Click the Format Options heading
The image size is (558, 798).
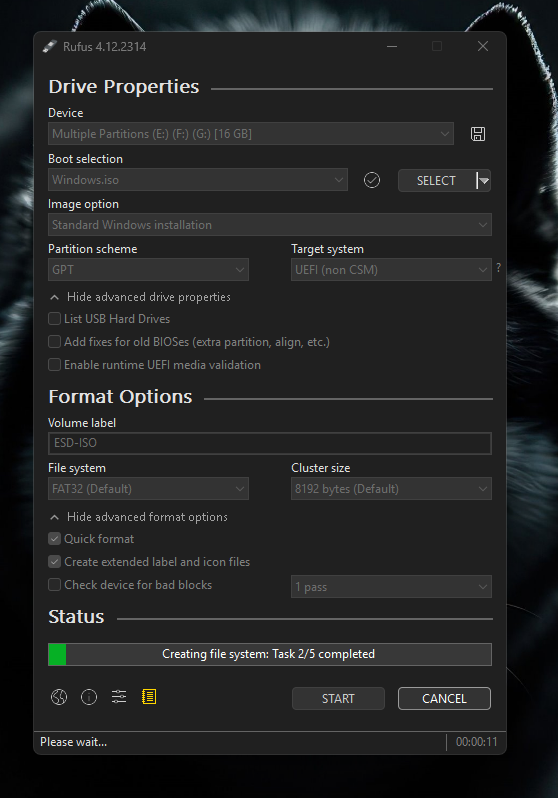pyautogui.click(x=120, y=396)
